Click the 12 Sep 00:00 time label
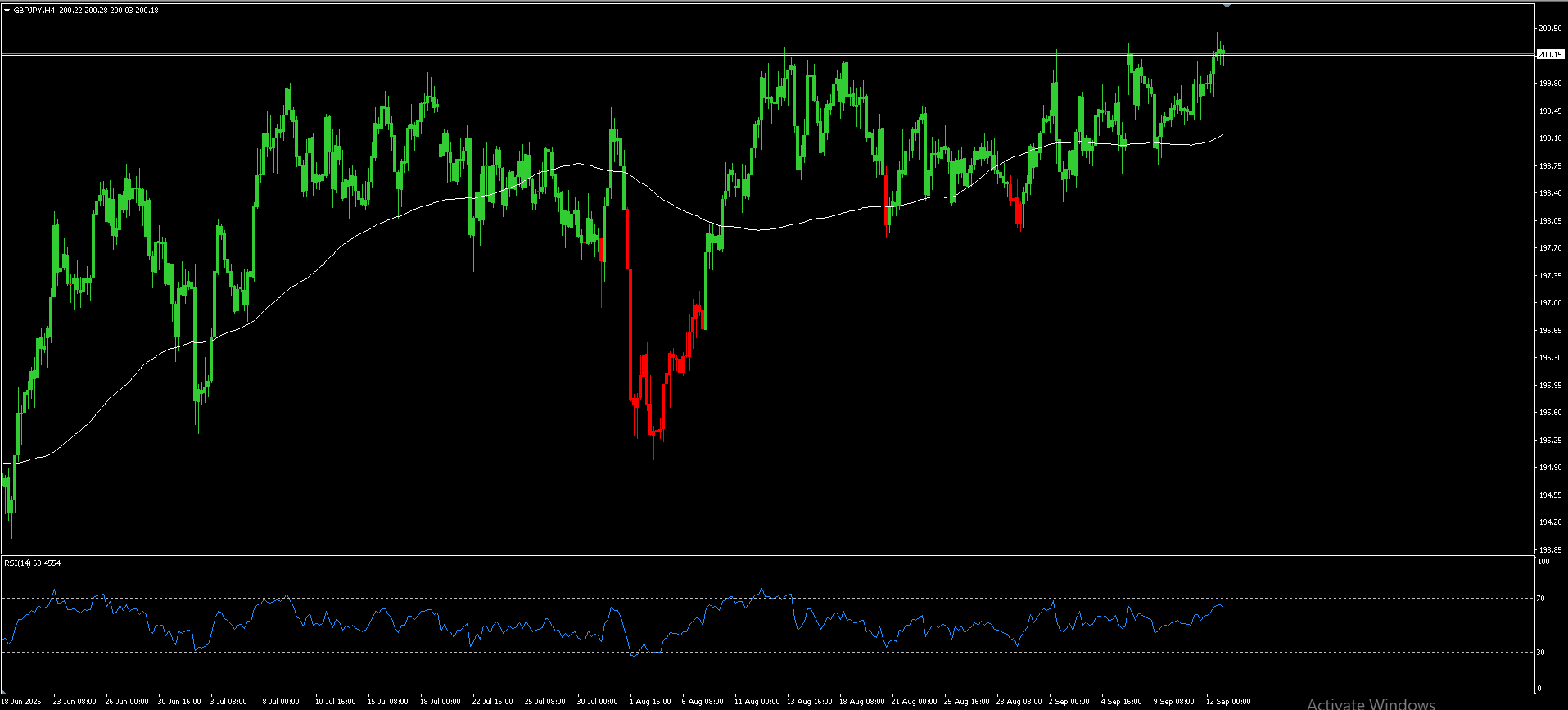Screen dimensions: 1568x710 point(1228,702)
